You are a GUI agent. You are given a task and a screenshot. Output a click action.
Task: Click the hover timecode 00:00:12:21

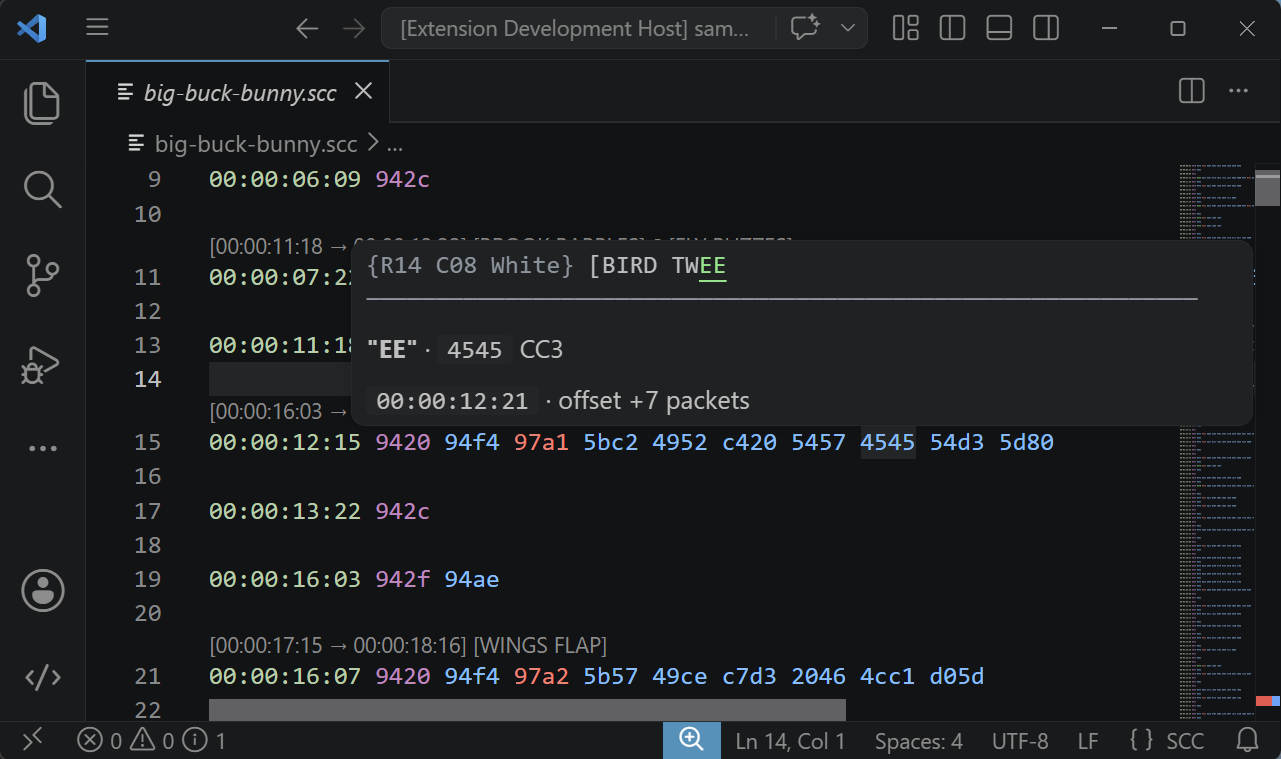[452, 401]
